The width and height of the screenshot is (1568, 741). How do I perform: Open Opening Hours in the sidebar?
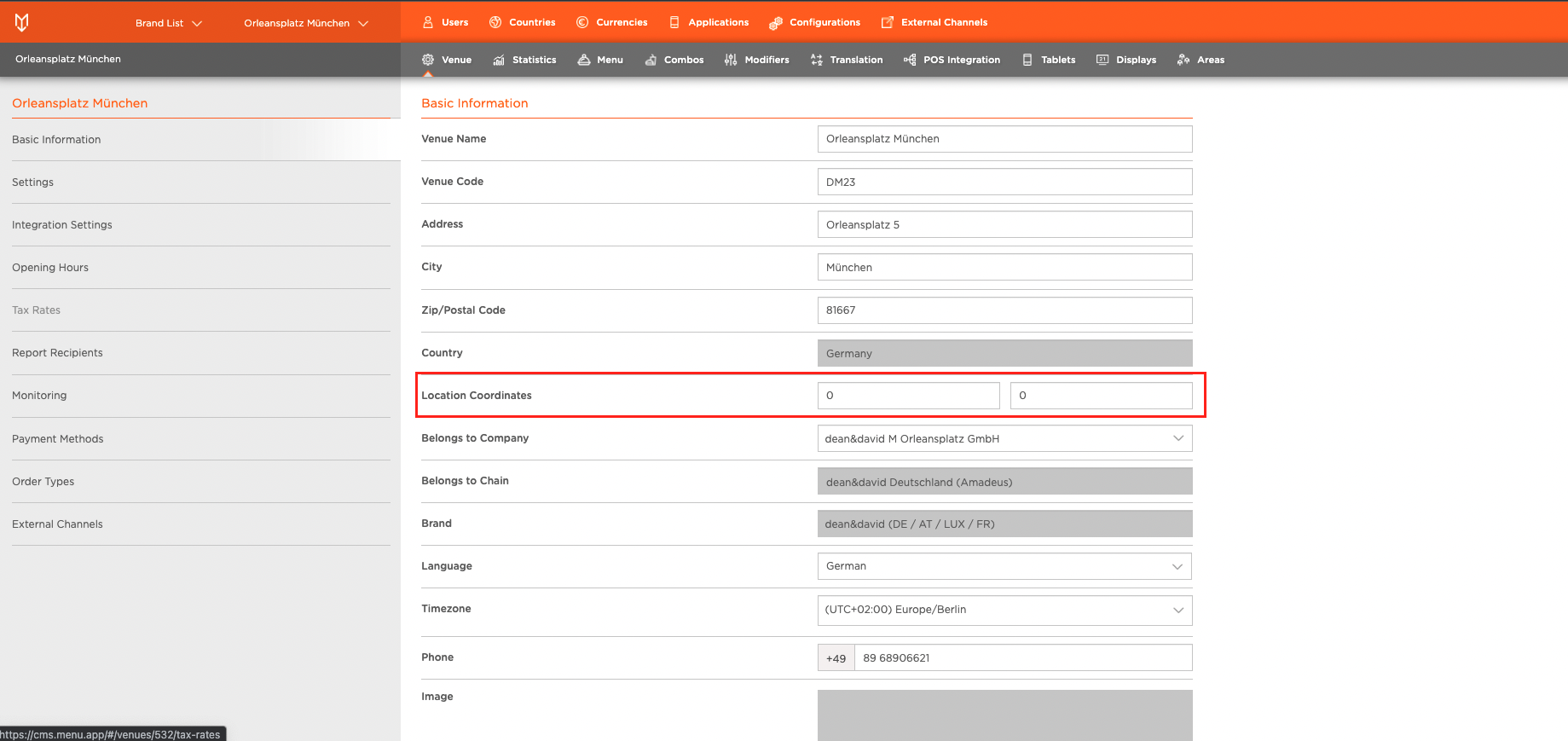(x=201, y=268)
